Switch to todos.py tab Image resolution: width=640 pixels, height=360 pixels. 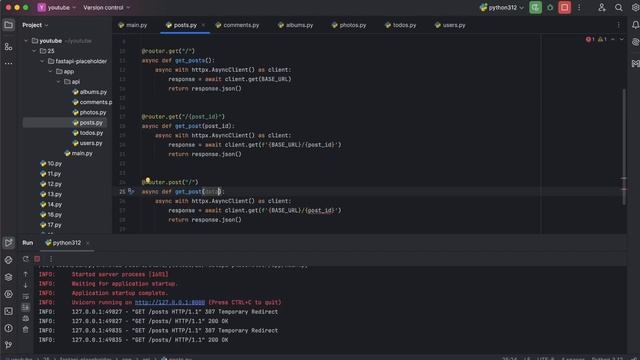(400, 25)
